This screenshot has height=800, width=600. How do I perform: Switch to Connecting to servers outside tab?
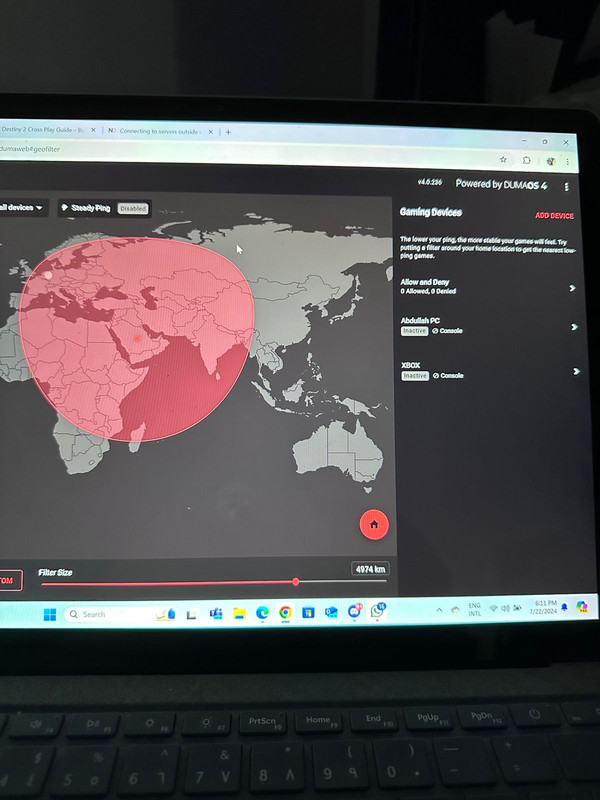[160, 131]
